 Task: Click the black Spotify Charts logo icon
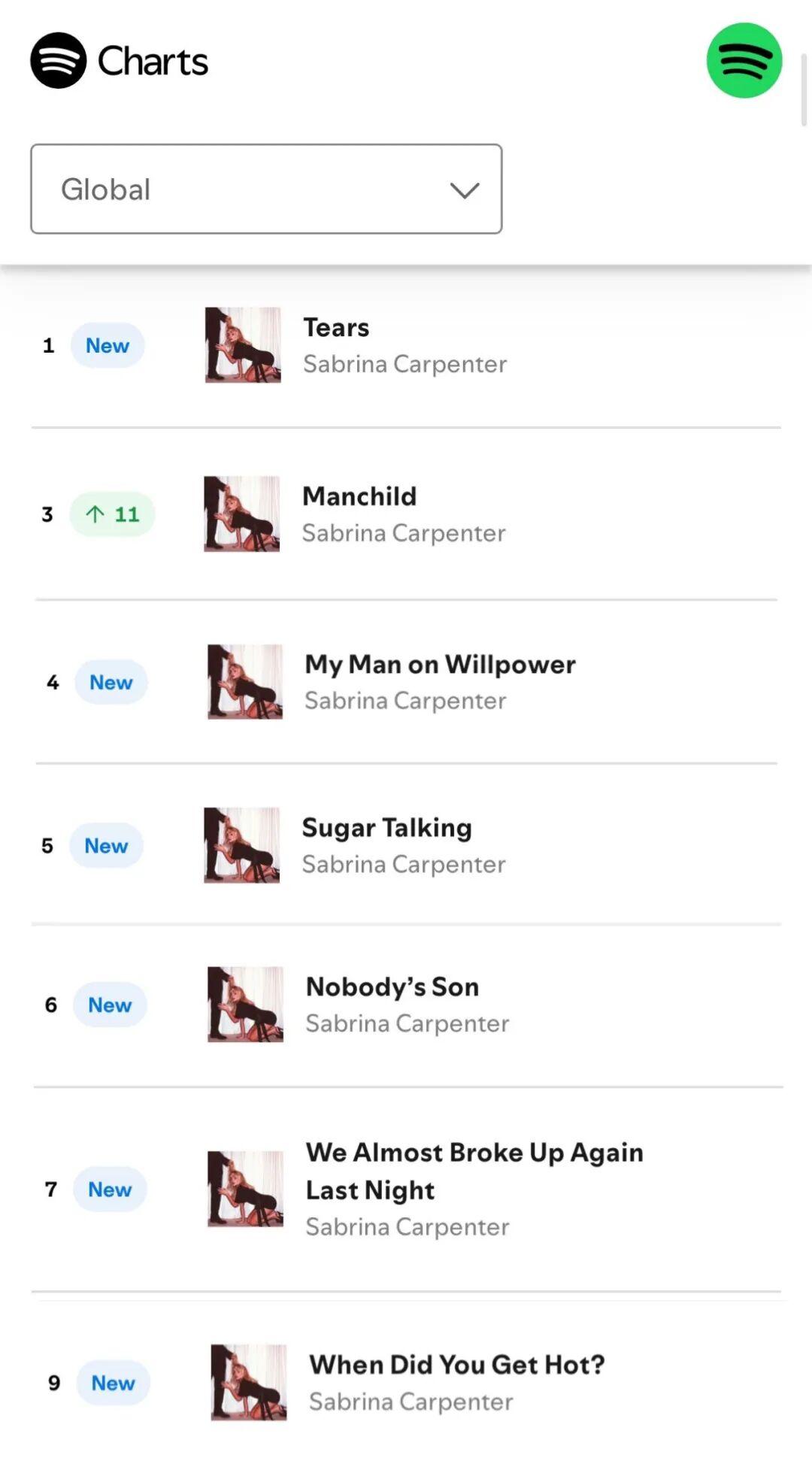59,60
